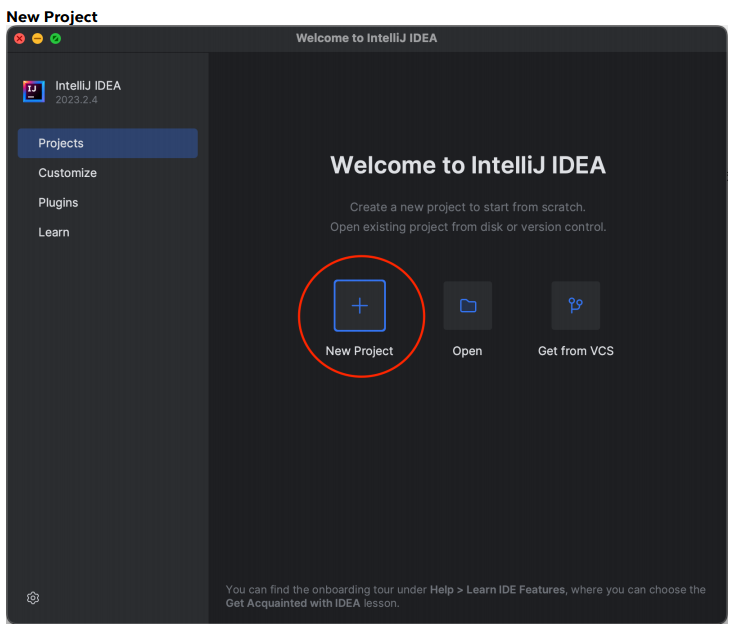Click the IntelliJ IDEA logo icon
Image resolution: width=738 pixels, height=630 pixels.
tap(34, 91)
